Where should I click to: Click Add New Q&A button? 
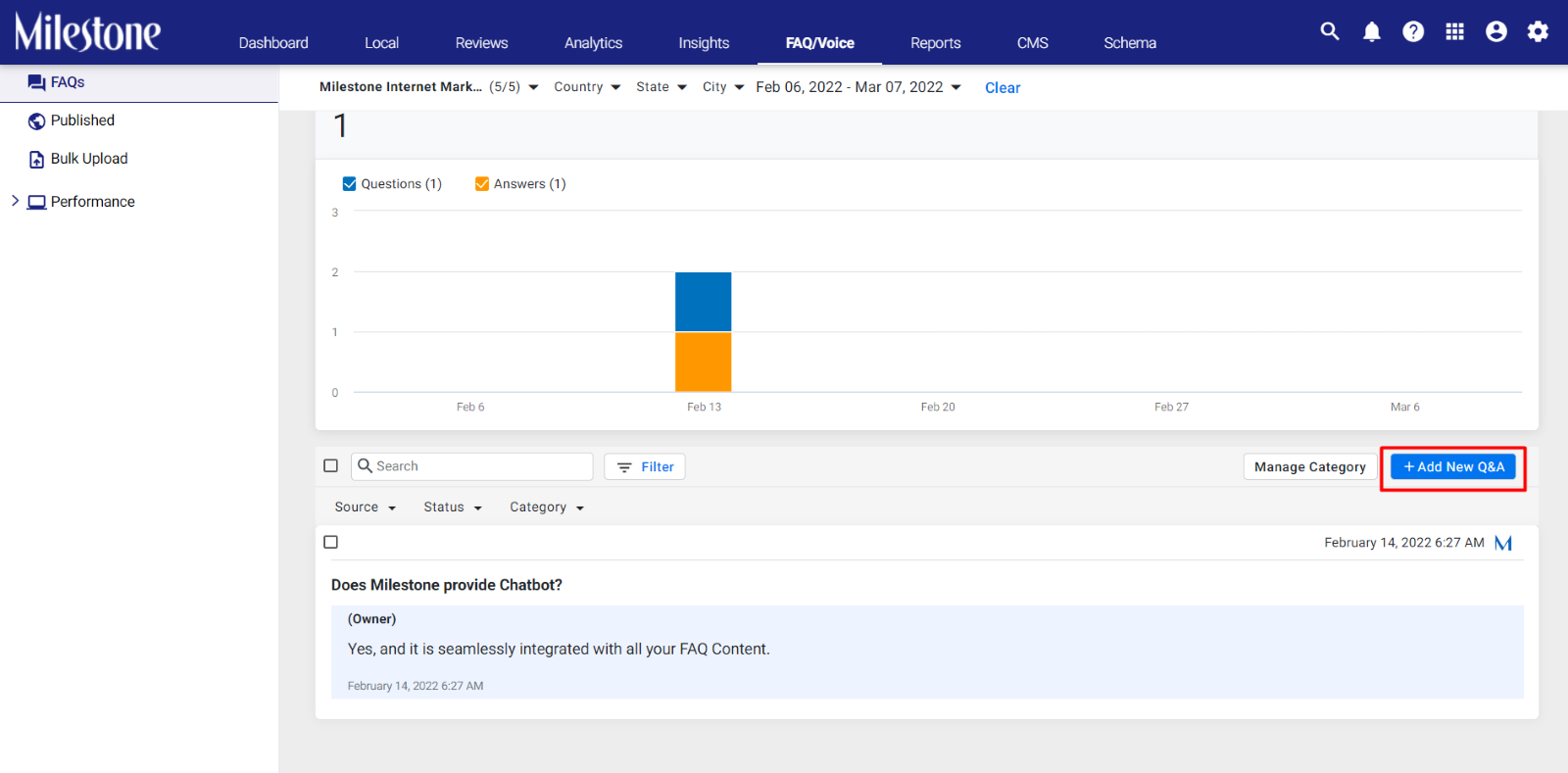coord(1453,467)
